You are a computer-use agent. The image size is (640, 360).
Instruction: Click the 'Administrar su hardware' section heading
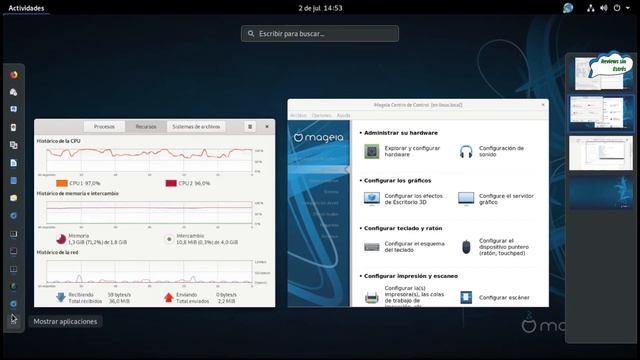[400, 133]
